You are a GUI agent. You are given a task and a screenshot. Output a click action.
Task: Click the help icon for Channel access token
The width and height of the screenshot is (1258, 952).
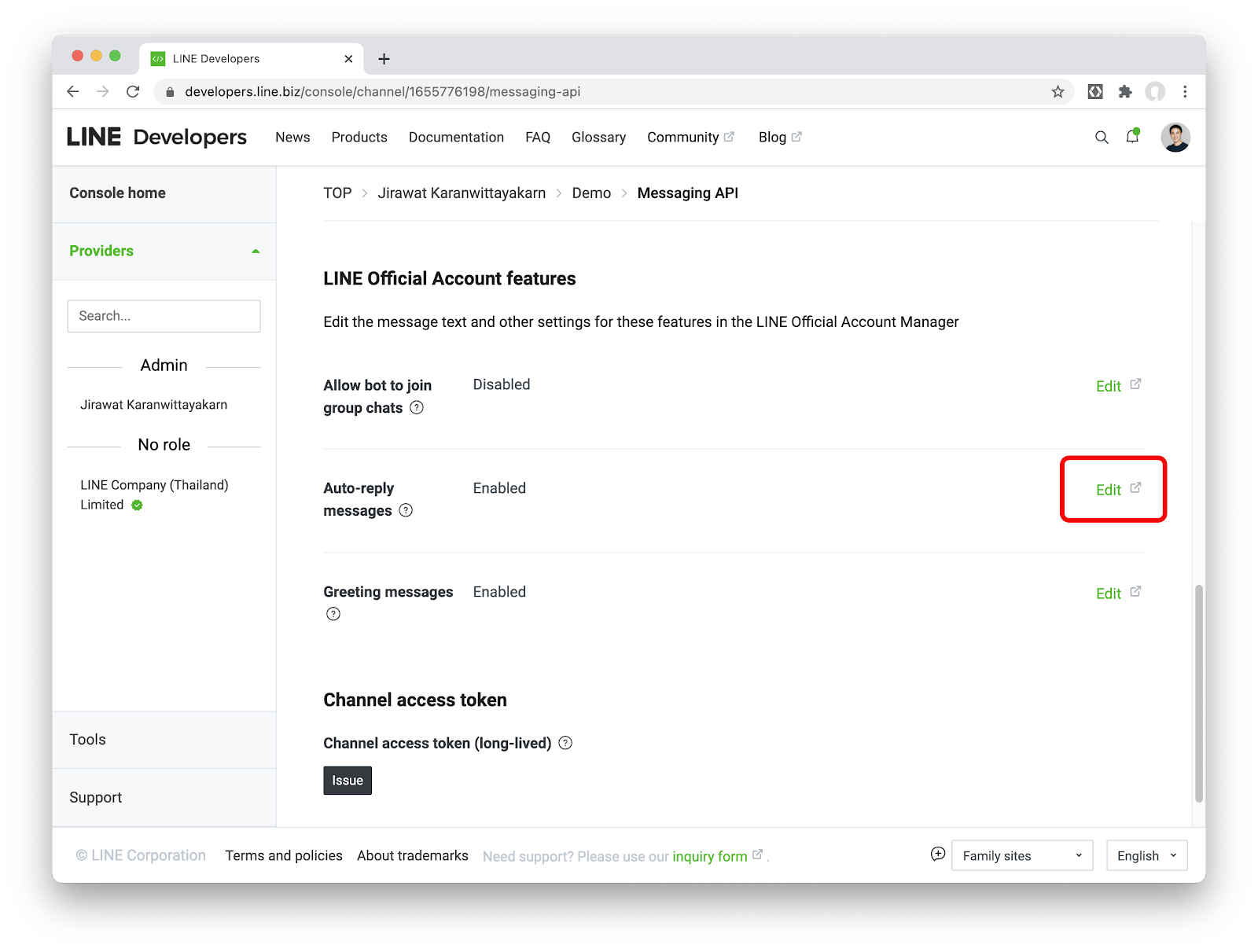(565, 743)
